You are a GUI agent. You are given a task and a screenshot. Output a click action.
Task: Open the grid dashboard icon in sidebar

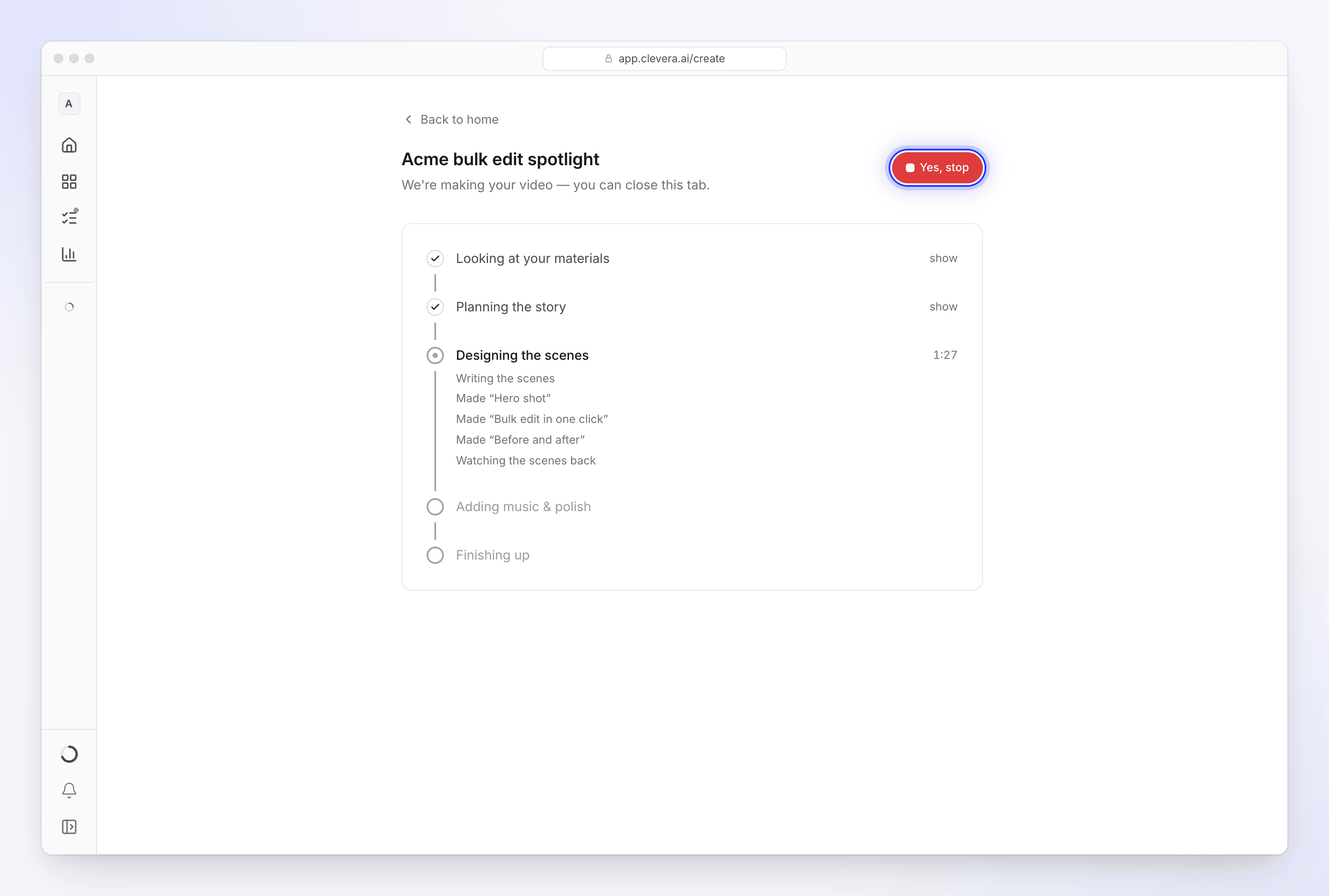(x=69, y=182)
